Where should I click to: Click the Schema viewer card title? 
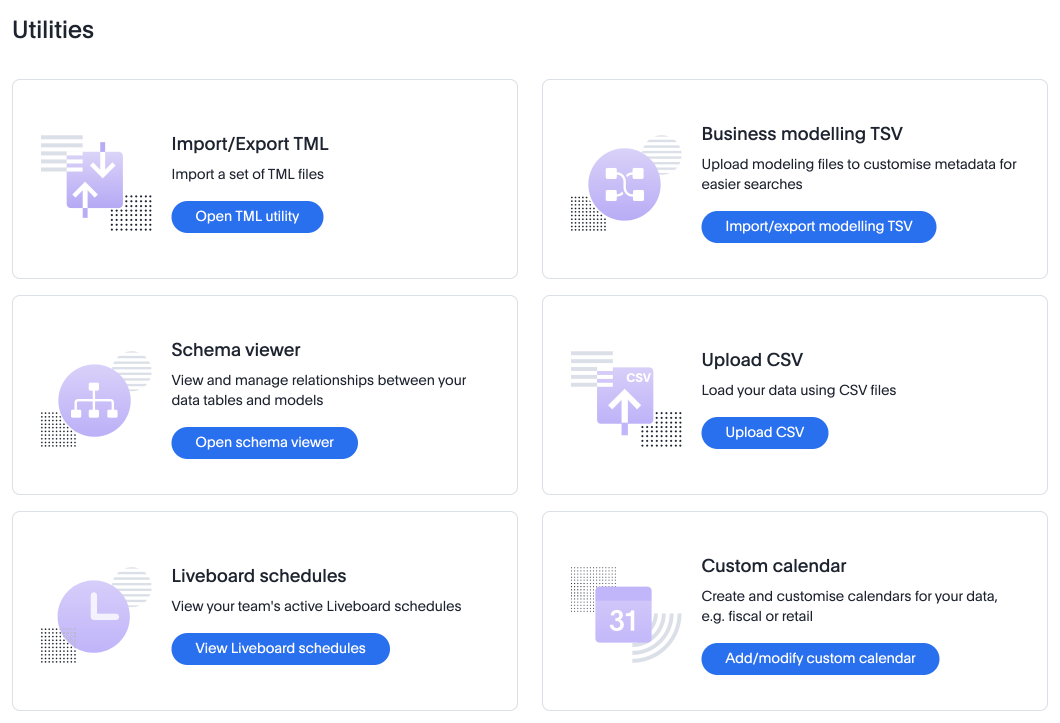click(x=236, y=350)
